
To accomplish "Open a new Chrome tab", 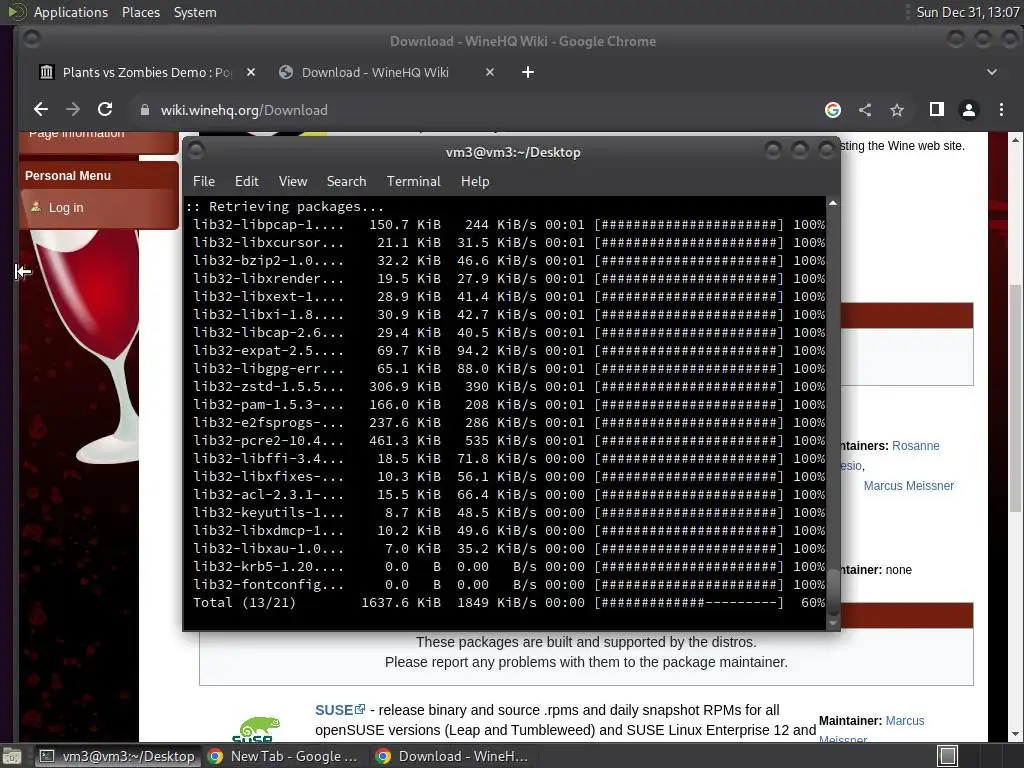I will pyautogui.click(x=528, y=72).
